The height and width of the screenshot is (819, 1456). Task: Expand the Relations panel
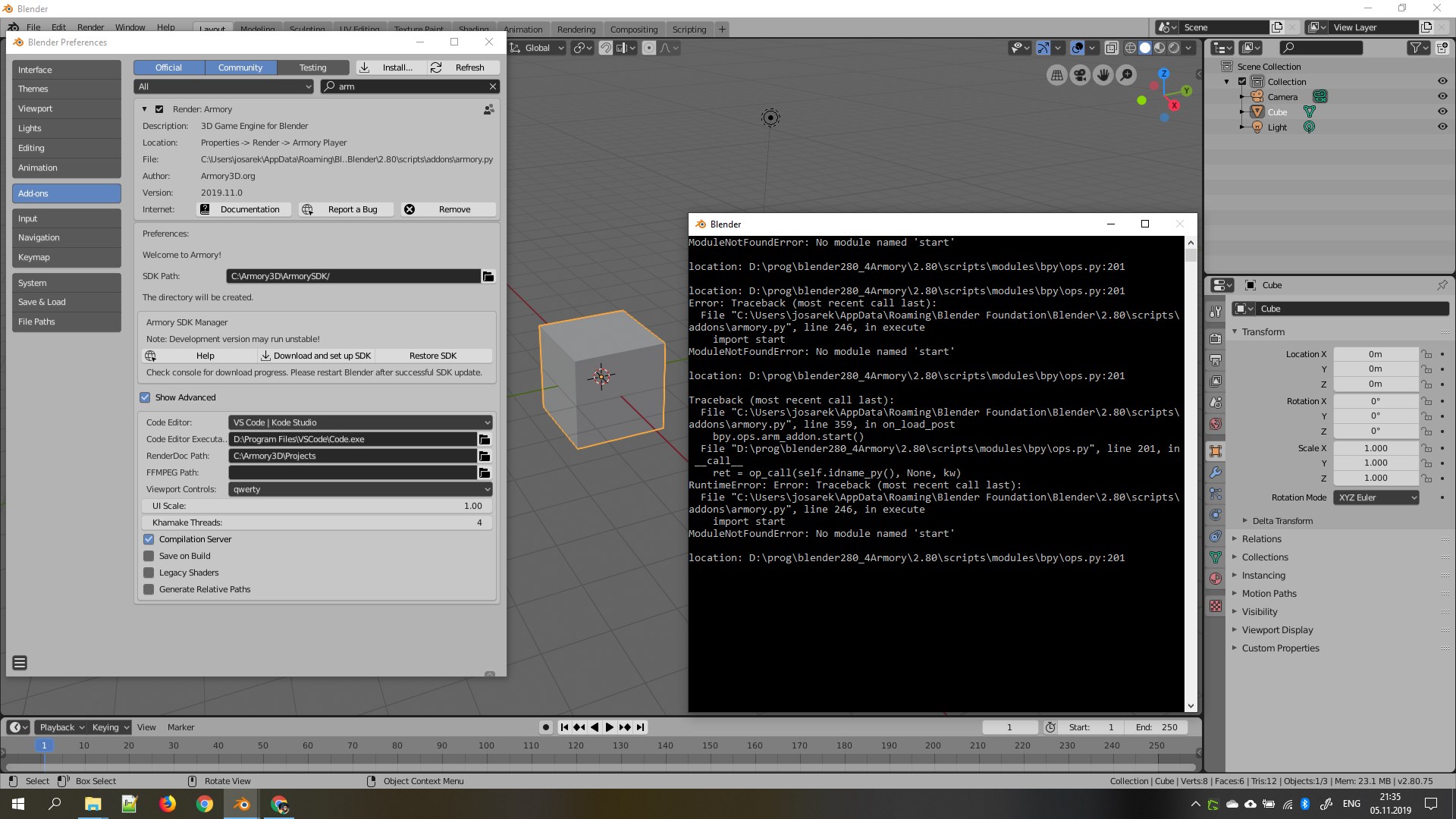point(1261,539)
